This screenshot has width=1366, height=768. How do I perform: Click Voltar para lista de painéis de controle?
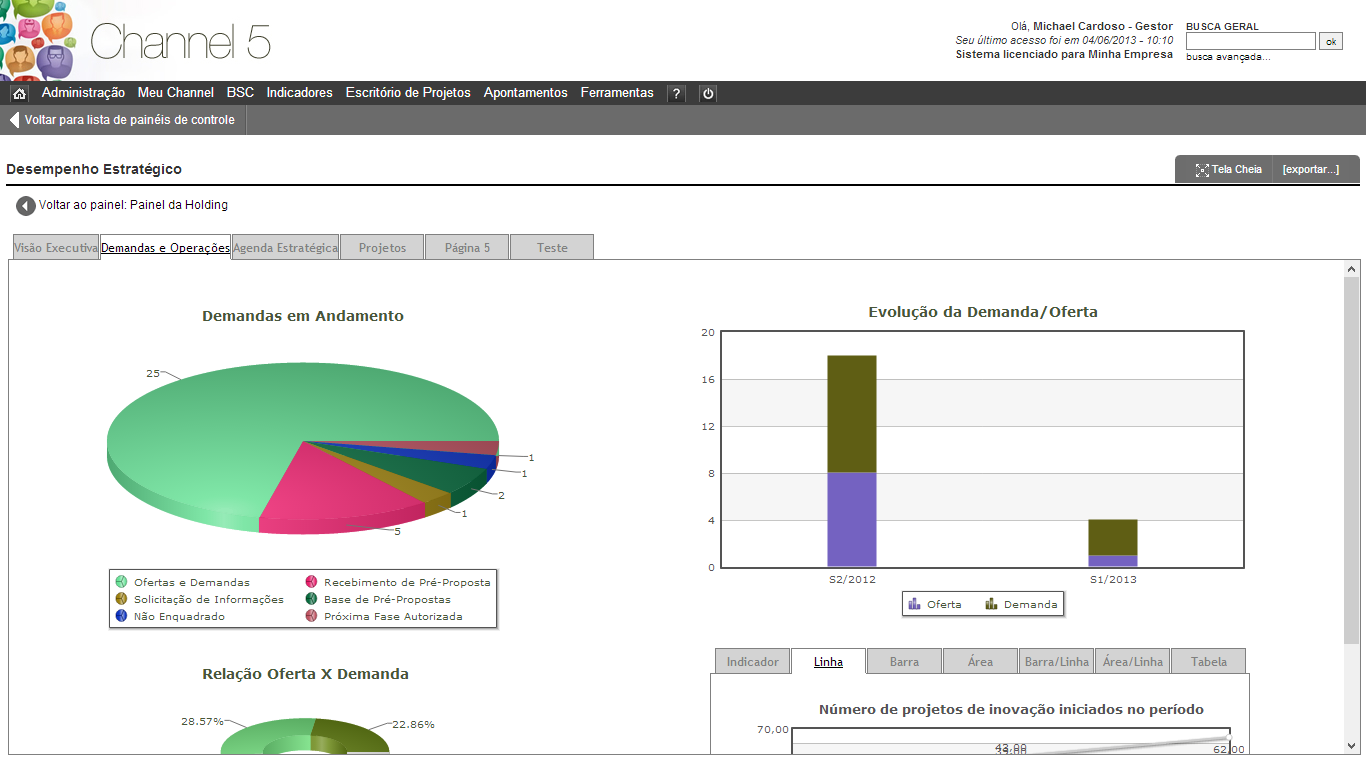pyautogui.click(x=130, y=120)
